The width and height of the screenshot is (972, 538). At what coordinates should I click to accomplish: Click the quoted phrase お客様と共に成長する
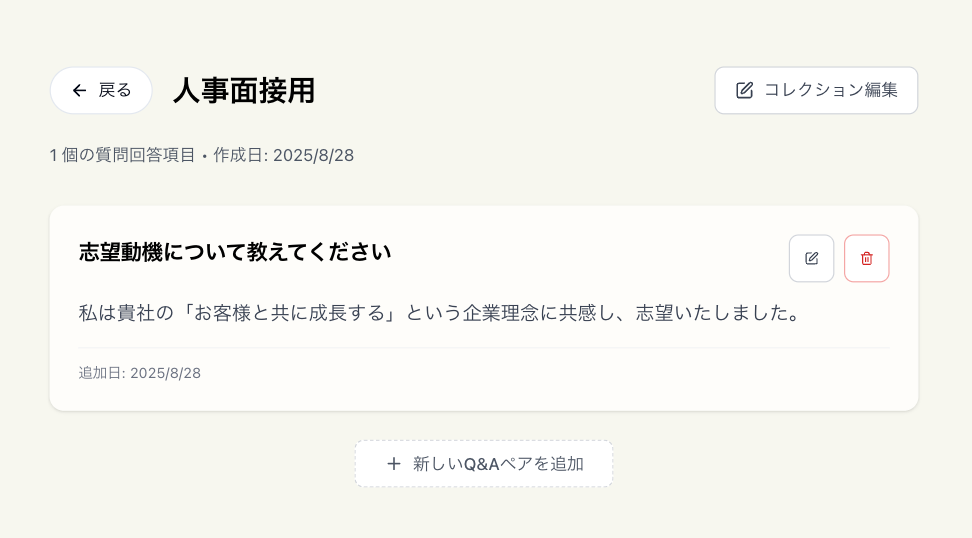tap(289, 313)
